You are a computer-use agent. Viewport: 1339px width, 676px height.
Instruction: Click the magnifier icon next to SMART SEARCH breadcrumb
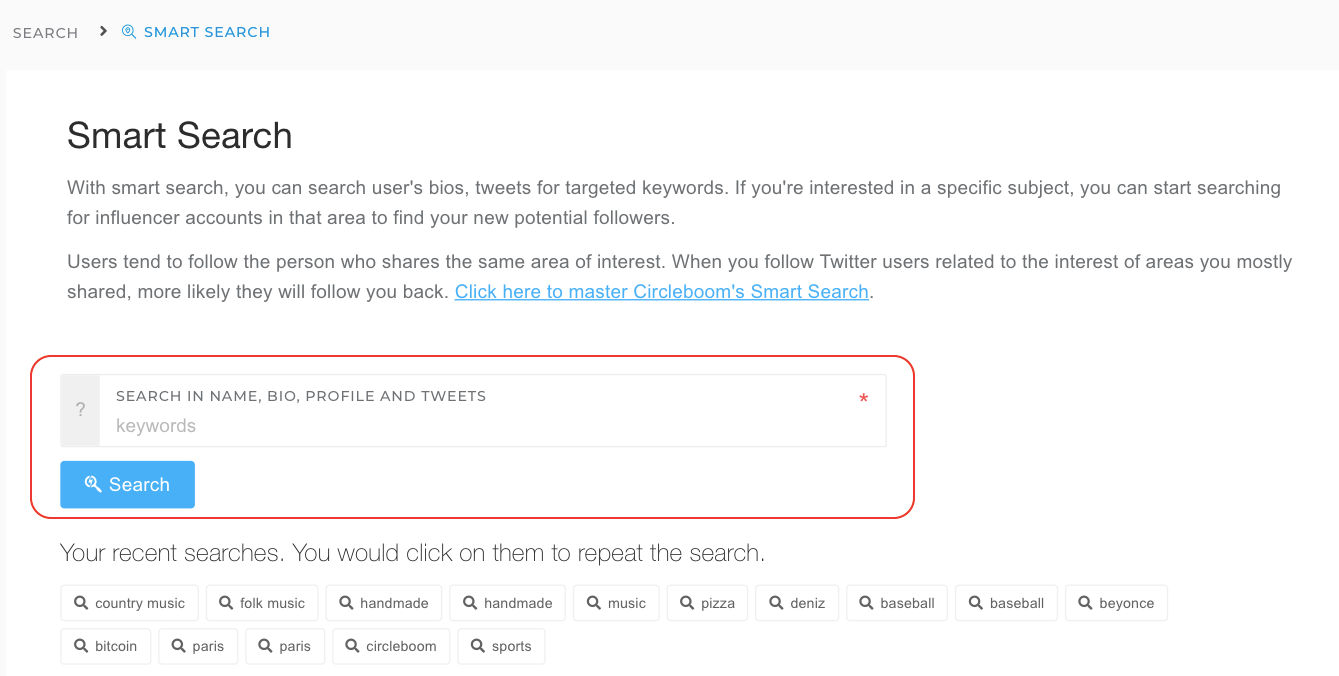tap(128, 31)
